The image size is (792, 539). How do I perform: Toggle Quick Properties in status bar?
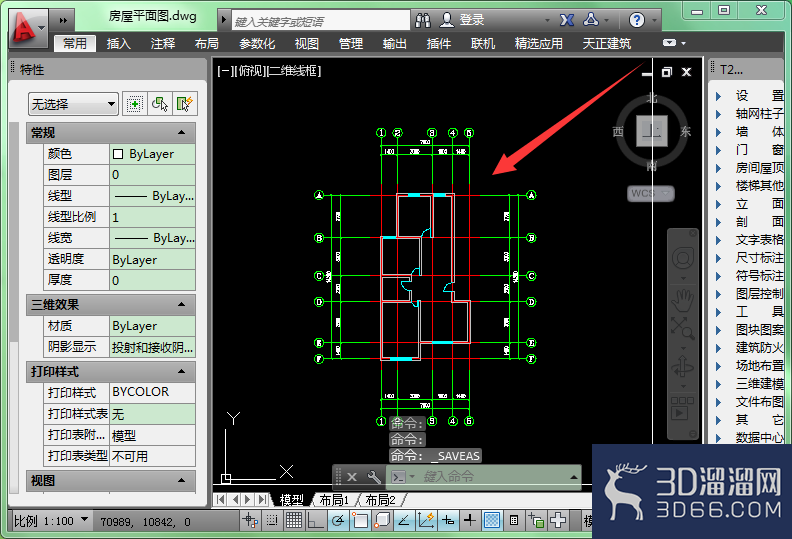coord(514,520)
